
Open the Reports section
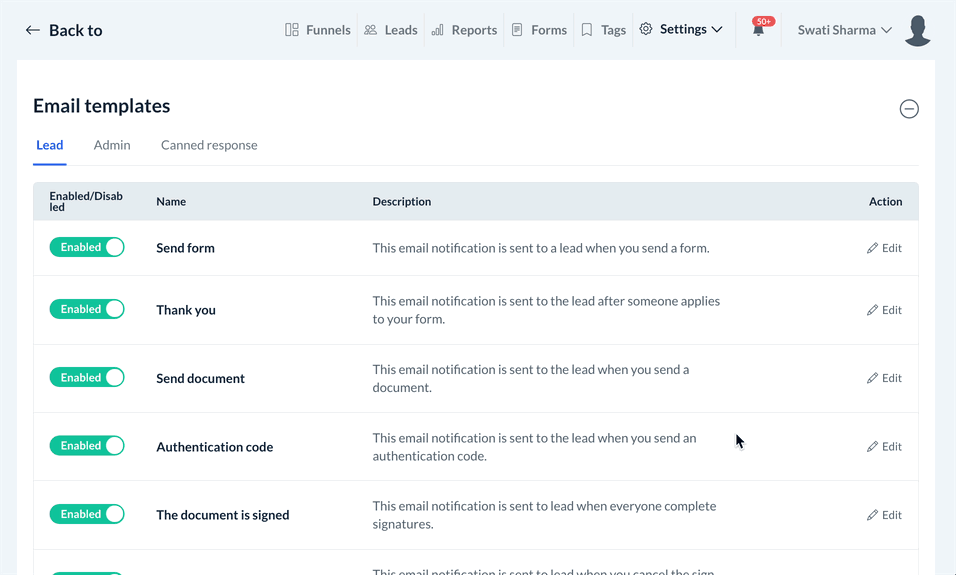[464, 30]
